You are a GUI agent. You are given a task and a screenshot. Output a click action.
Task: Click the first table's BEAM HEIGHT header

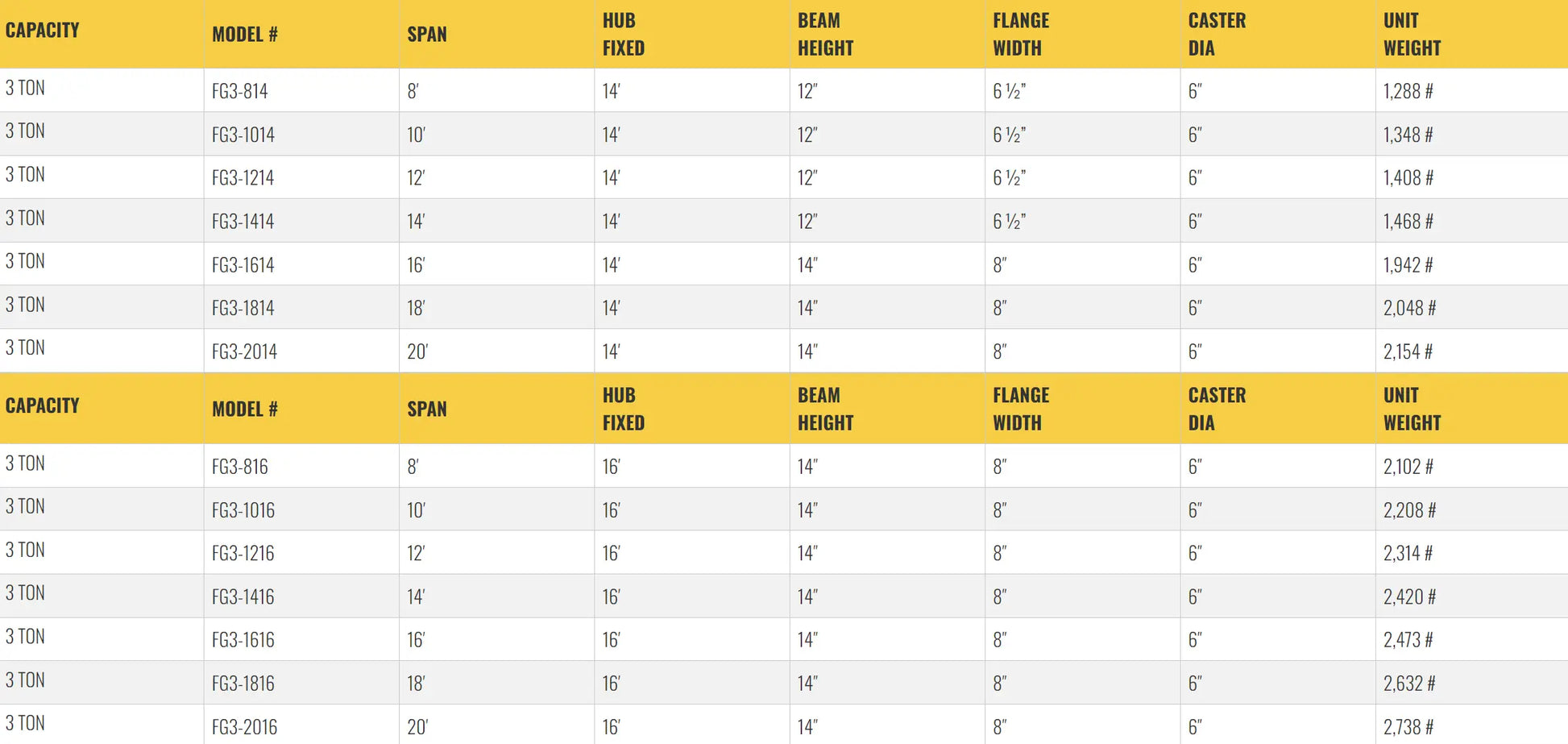coord(825,35)
